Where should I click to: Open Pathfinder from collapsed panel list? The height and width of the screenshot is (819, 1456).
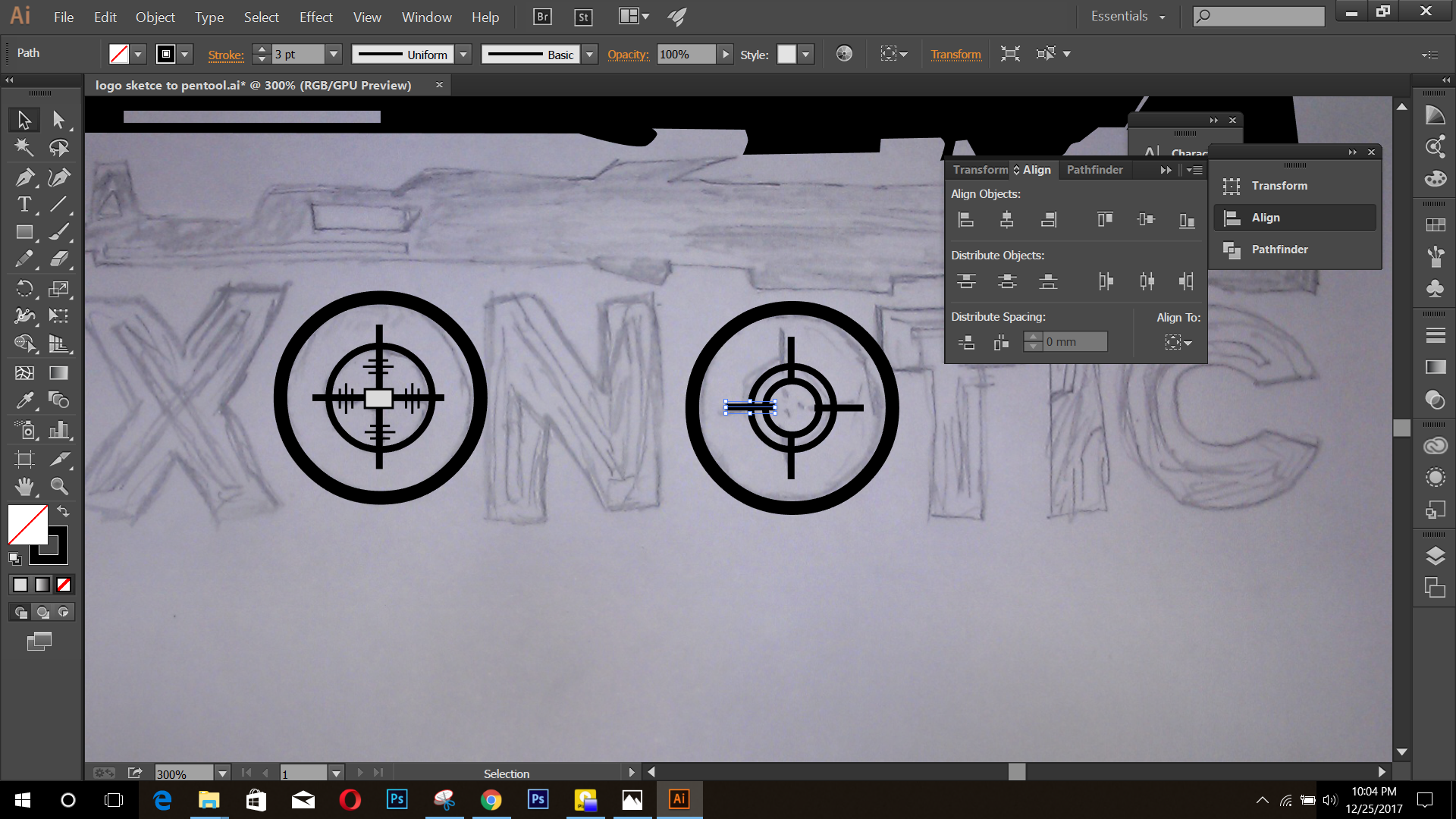pos(1295,249)
